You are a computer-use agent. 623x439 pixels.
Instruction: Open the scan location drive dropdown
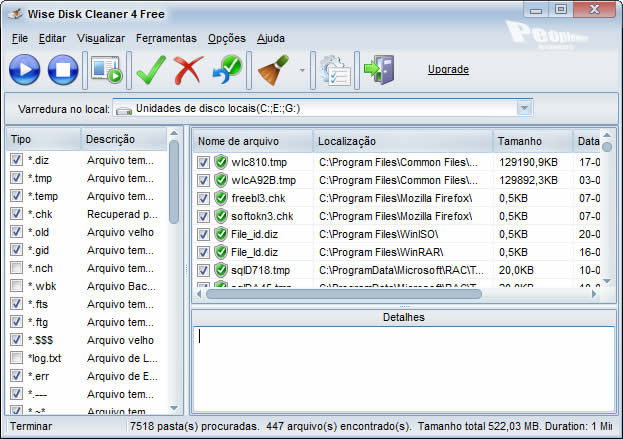point(525,108)
